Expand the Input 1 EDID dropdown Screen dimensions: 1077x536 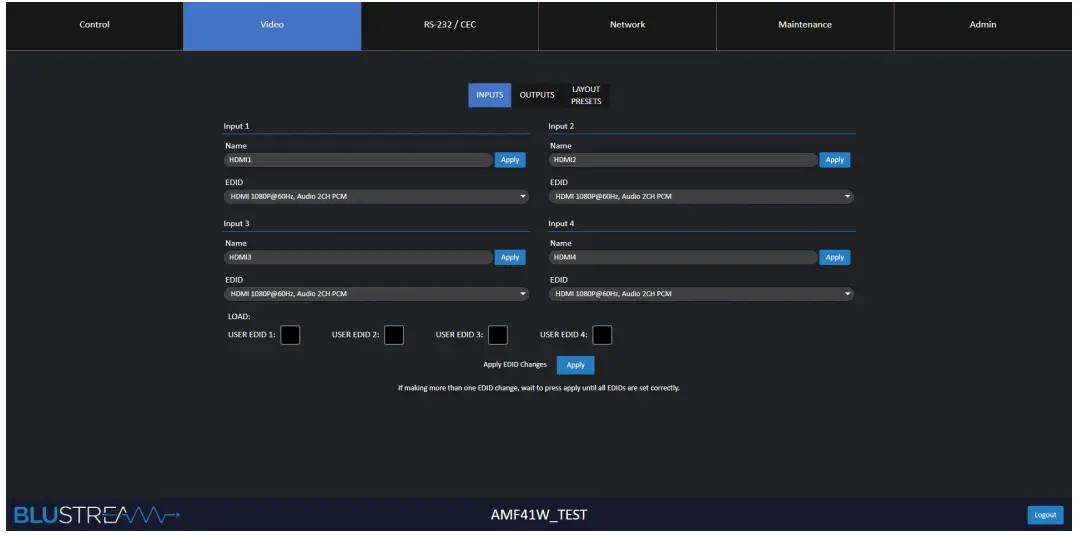point(376,197)
